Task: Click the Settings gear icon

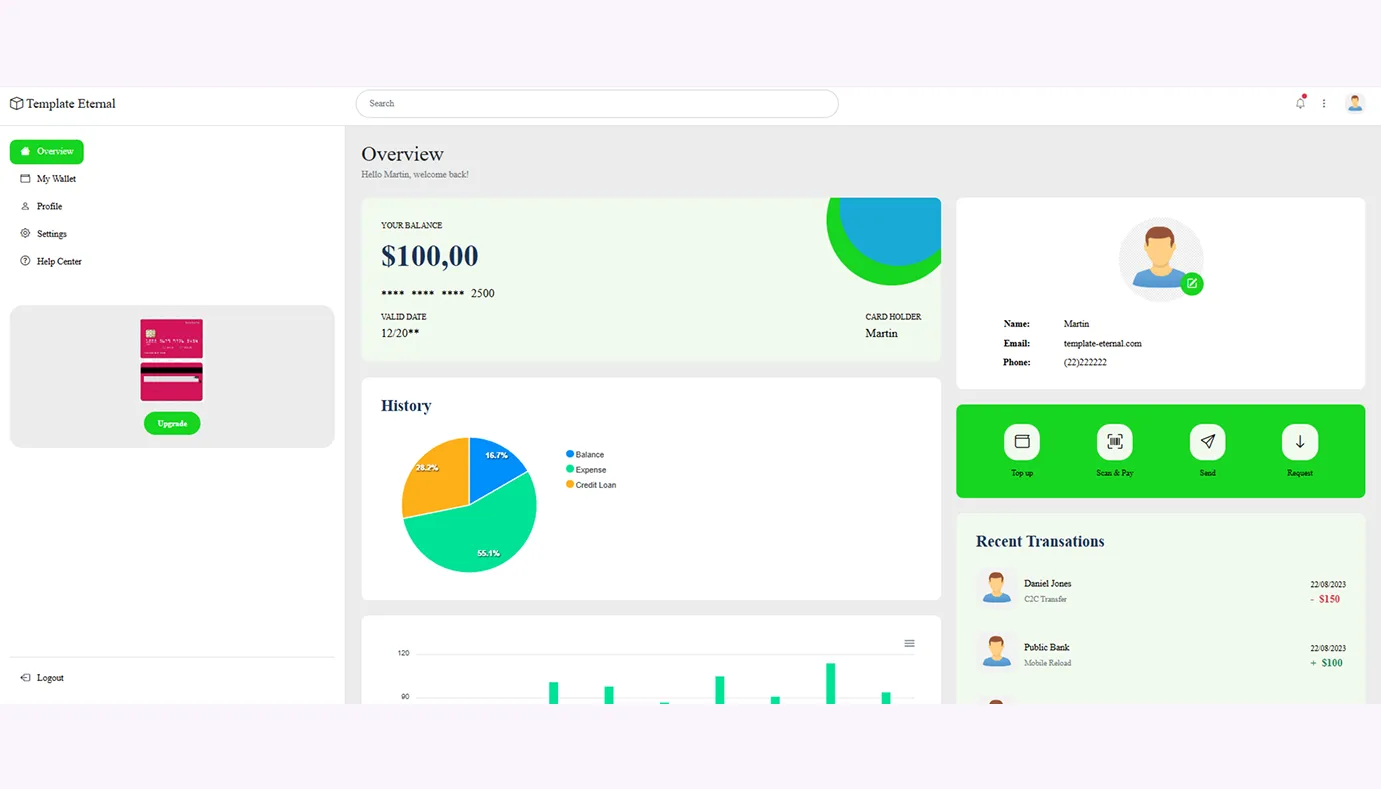Action: (x=26, y=234)
